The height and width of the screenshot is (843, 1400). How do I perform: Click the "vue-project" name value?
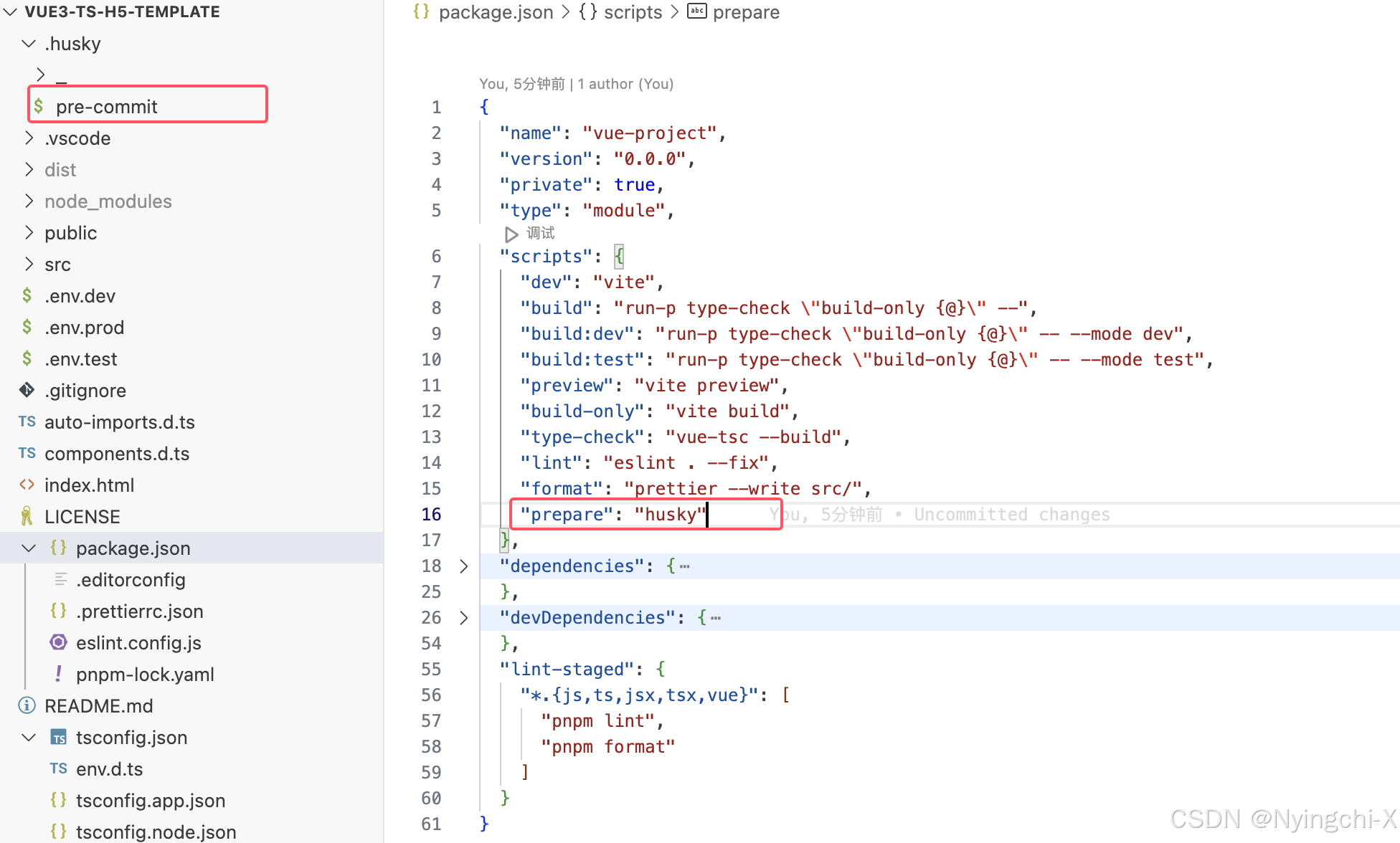(649, 133)
